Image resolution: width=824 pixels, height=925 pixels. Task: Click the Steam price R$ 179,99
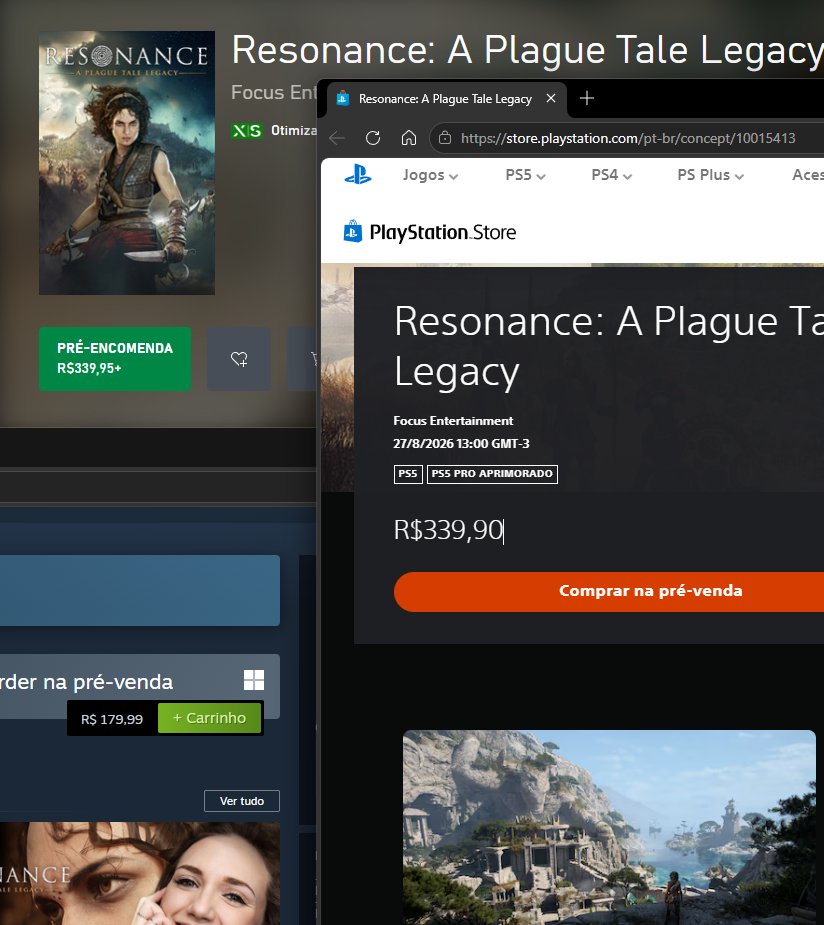[x=112, y=719]
